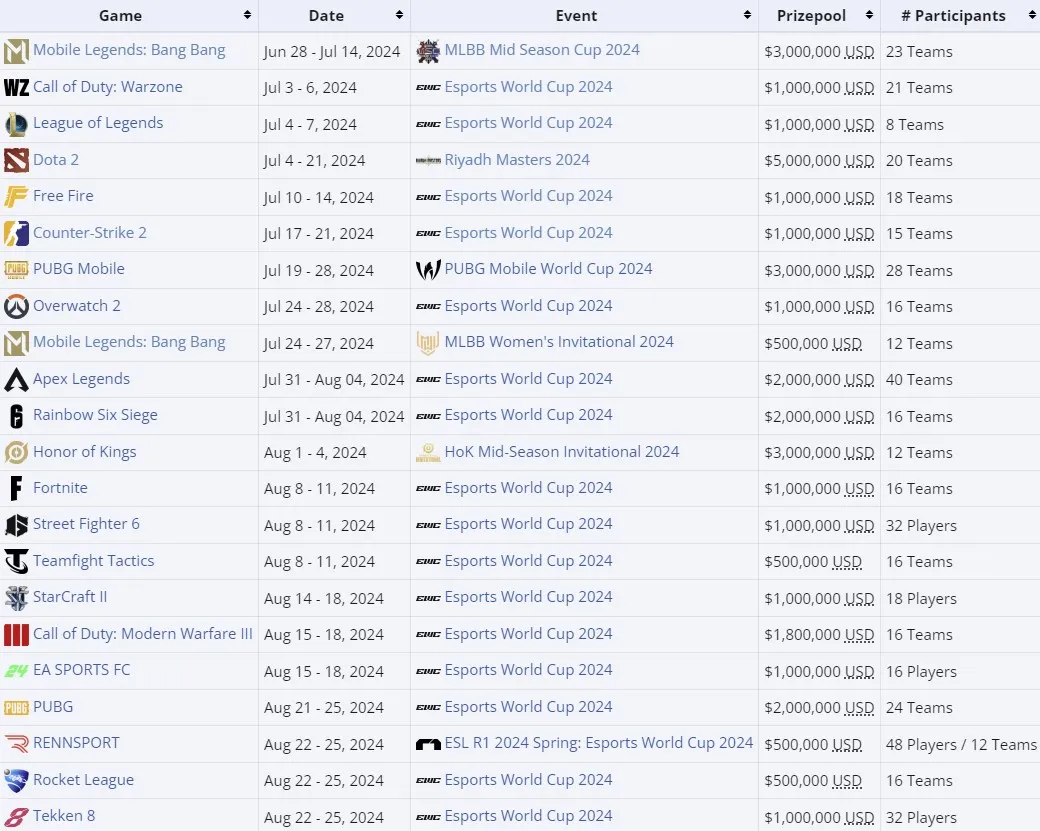Click the HoK Mid-Season Invitational event logo
1040x831 pixels.
point(428,452)
